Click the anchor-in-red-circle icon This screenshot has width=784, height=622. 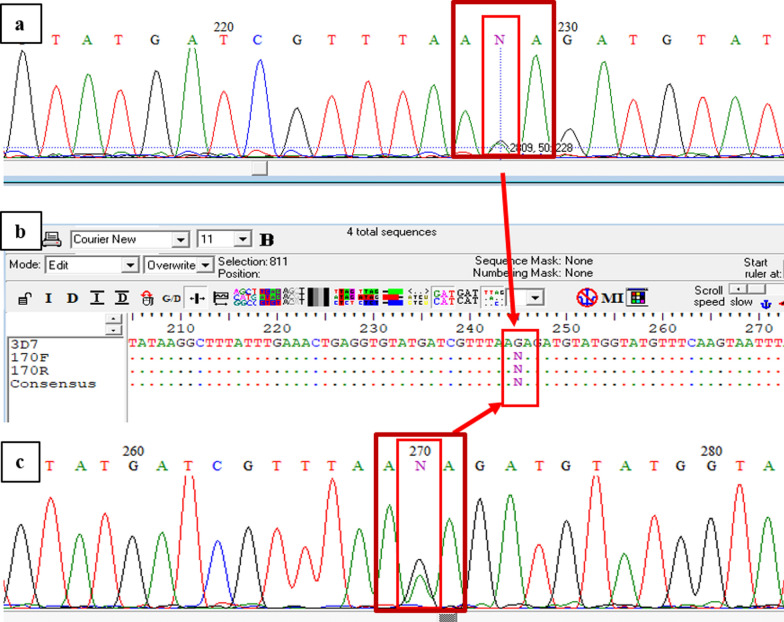(x=588, y=297)
